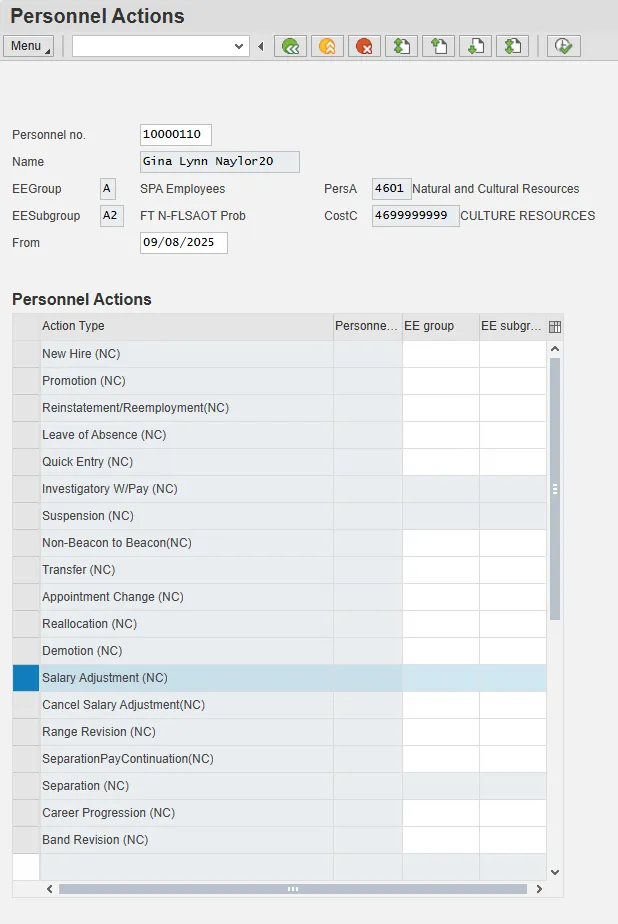Viewport: 618px width, 924px height.
Task: Open the Menu button dropdown
Action: point(28,46)
